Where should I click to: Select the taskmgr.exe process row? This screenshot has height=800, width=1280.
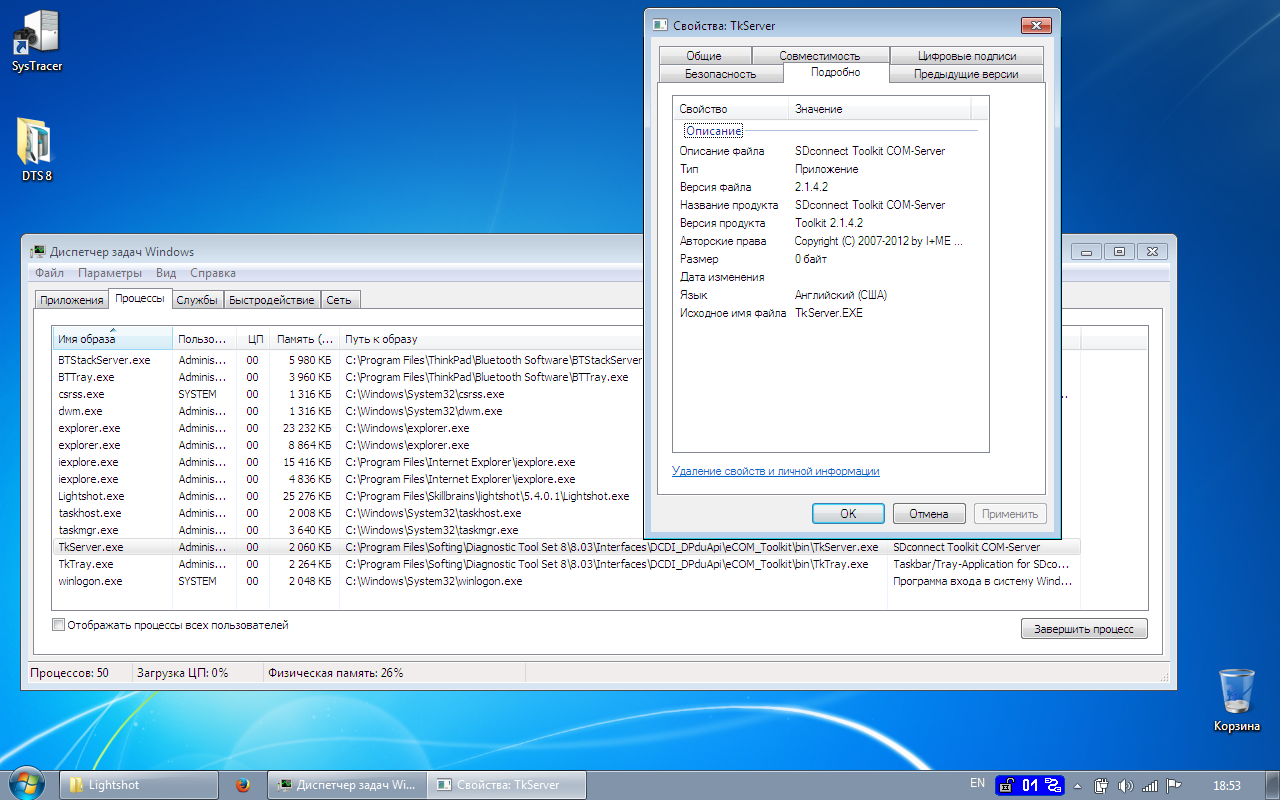(566, 530)
